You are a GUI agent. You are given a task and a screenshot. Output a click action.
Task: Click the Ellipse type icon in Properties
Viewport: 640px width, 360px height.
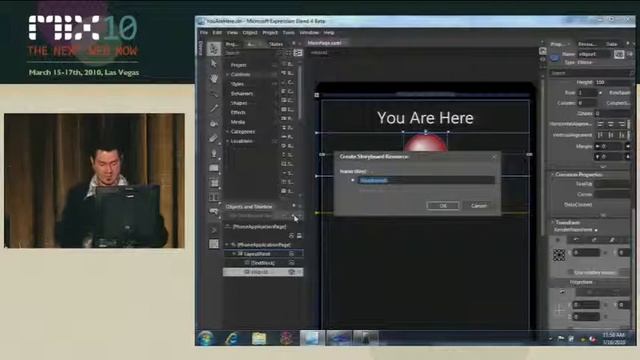[554, 58]
